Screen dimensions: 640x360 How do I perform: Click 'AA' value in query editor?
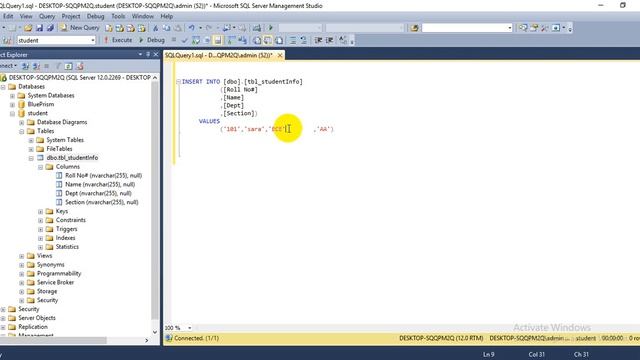323,129
